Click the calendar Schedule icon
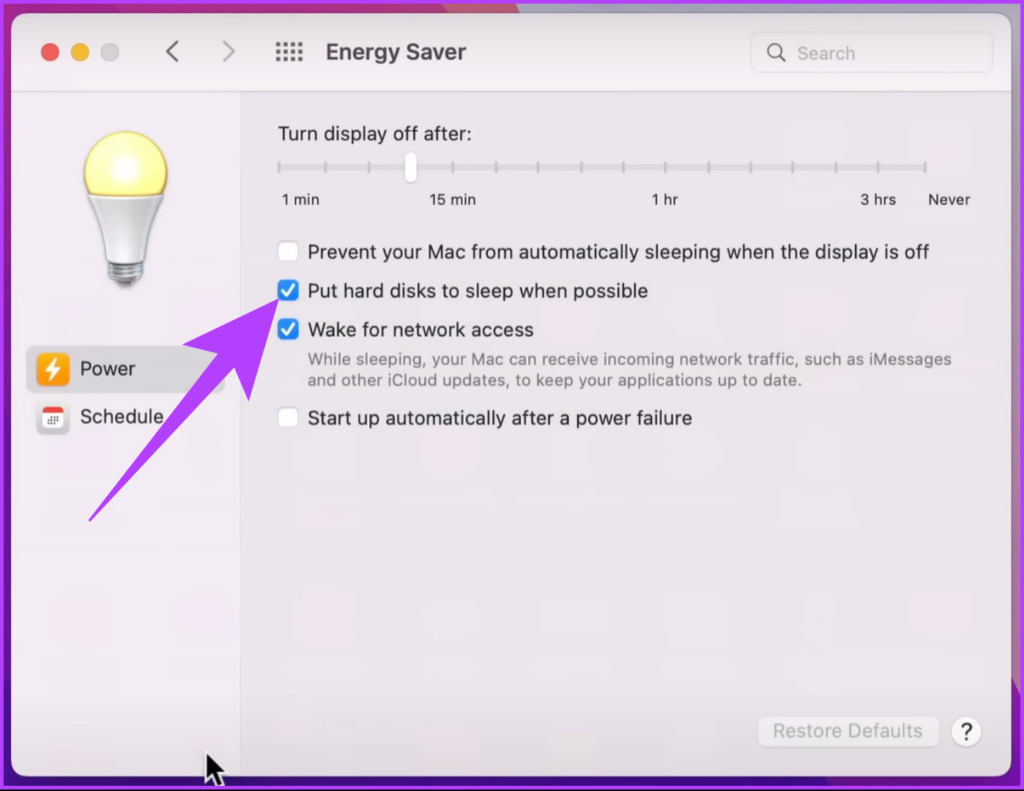 pos(53,417)
